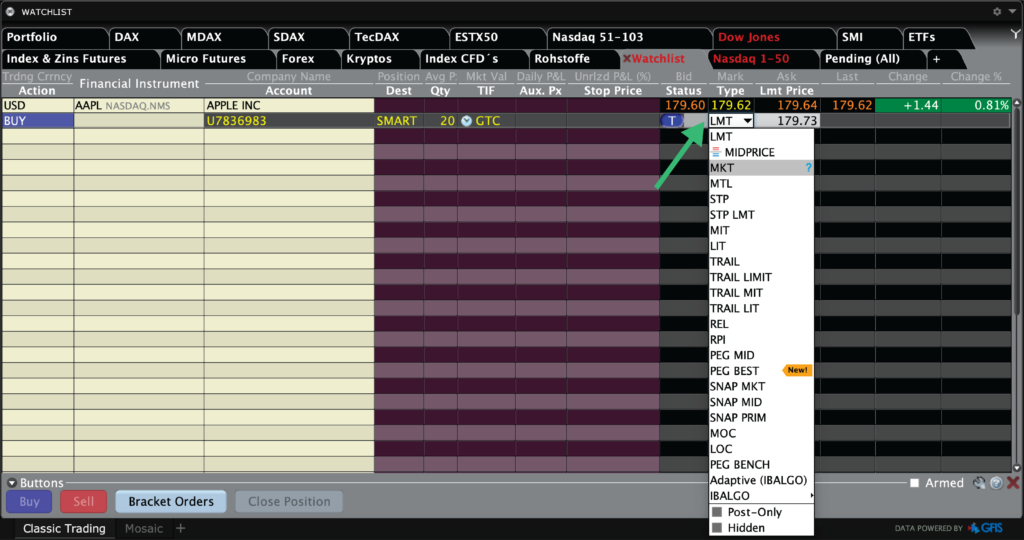The height and width of the screenshot is (540, 1024).
Task: Close the Watchlist tab with its red x
Action: coord(627,59)
